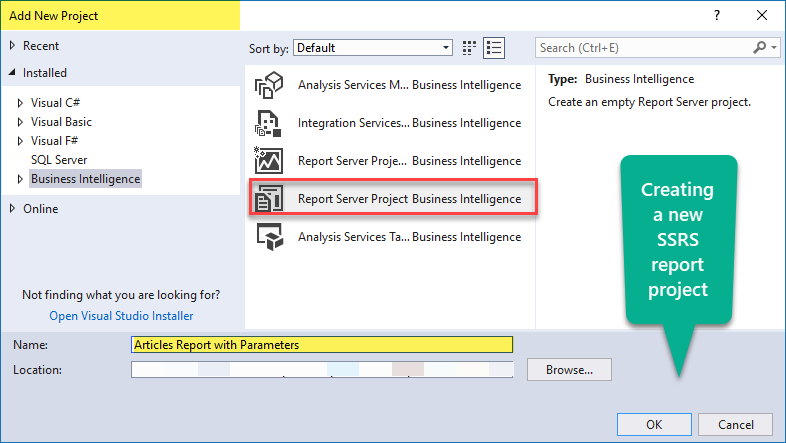Select the Visual F# category label
The image size is (786, 443).
(x=54, y=141)
